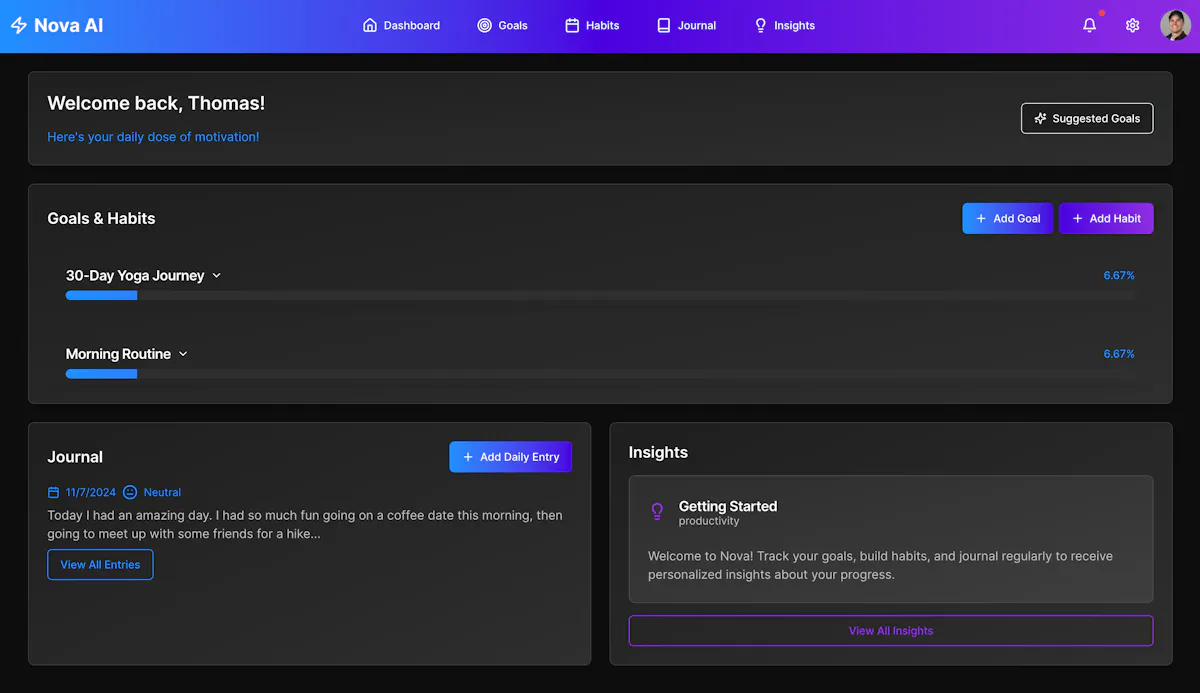Click the 30-Day Yoga Journey progress bar
This screenshot has width=1200, height=693.
click(x=600, y=296)
